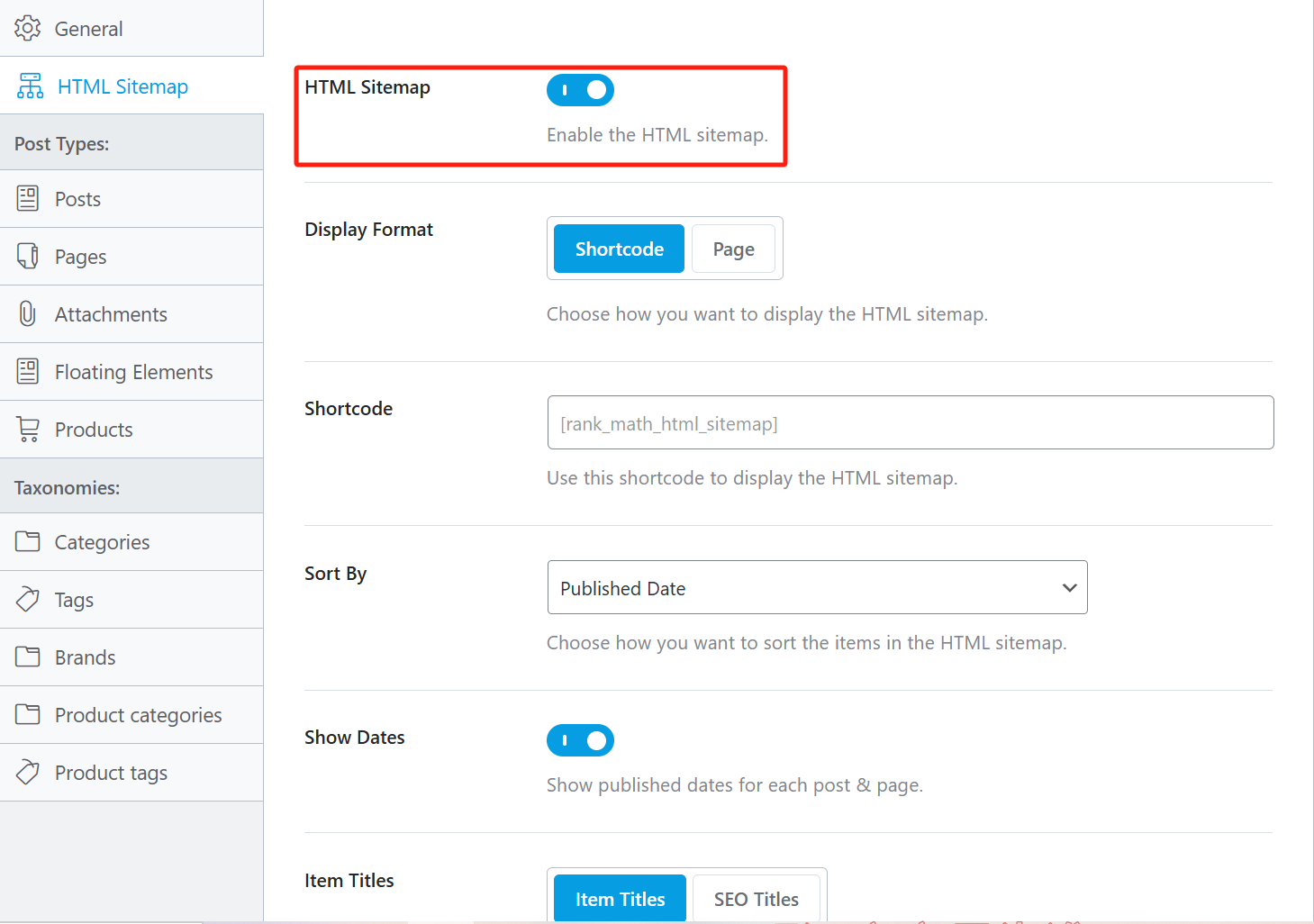This screenshot has width=1314, height=924.
Task: Disable the HTML Sitemap toggle
Action: click(580, 90)
